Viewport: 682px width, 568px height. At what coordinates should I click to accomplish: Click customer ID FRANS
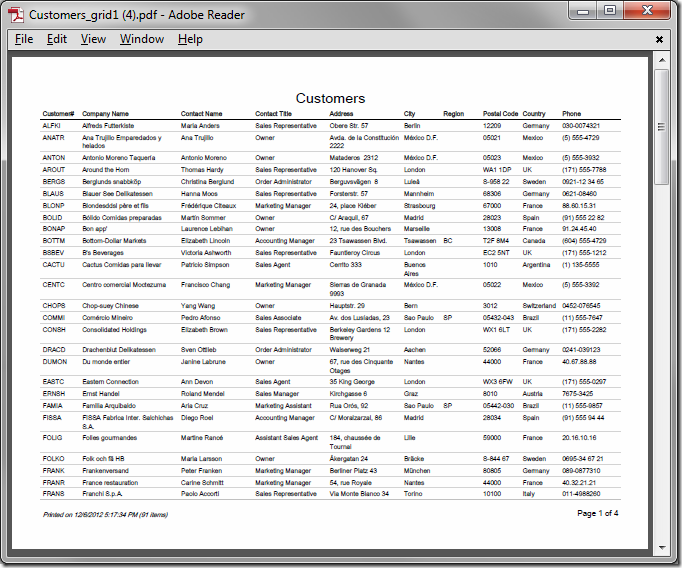[x=53, y=494]
